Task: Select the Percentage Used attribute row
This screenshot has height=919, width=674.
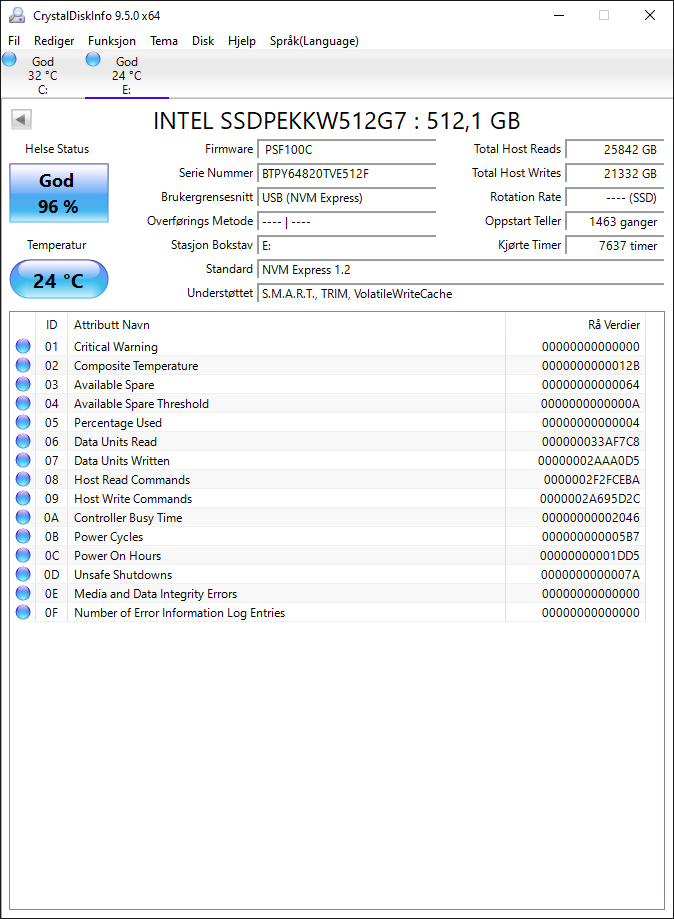Action: tap(328, 423)
